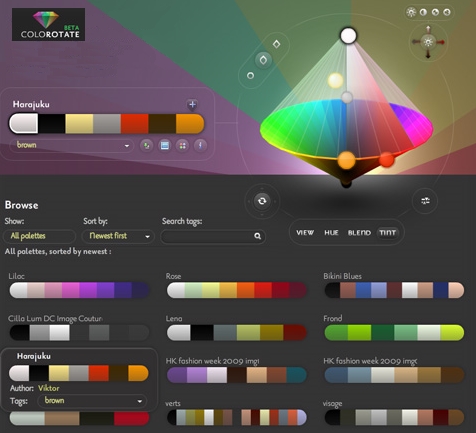Toggle the half-circle contrast icon at top right
The image size is (476, 433).
(423, 13)
